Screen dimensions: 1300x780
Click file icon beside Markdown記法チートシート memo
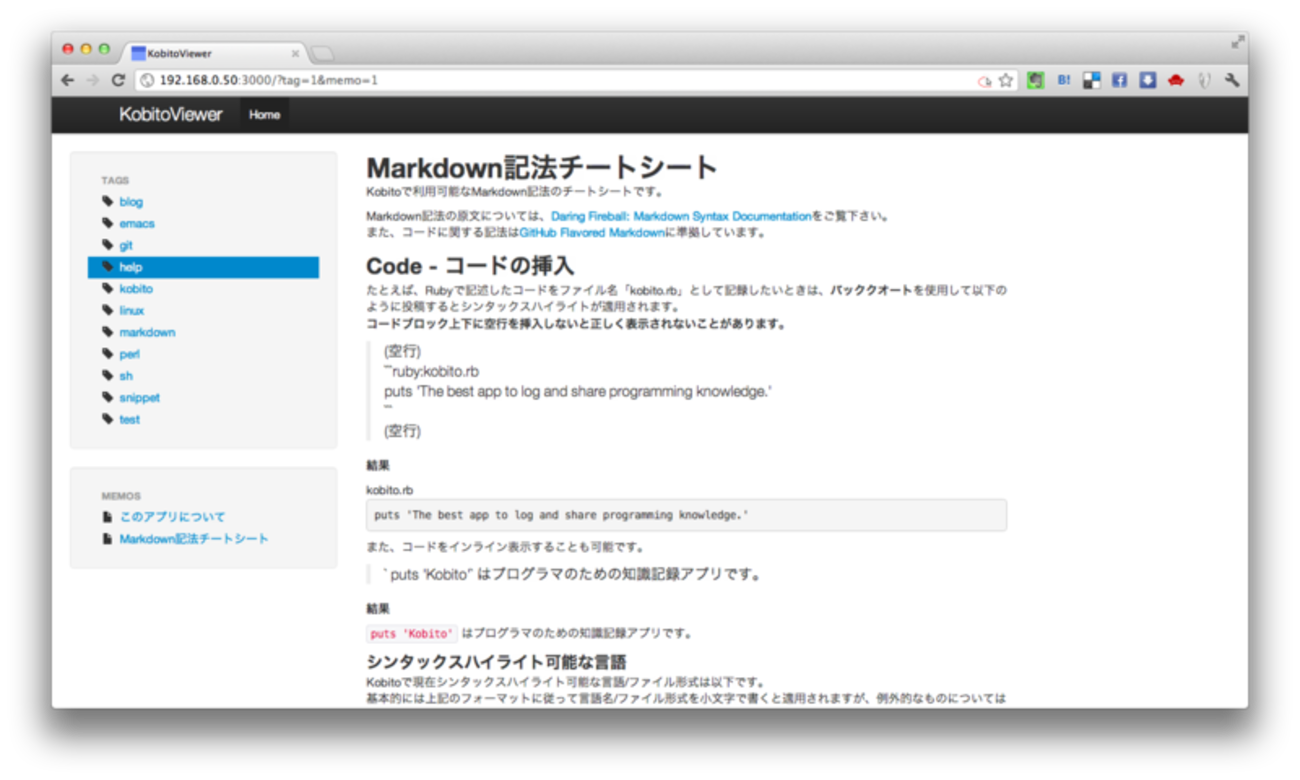pyautogui.click(x=107, y=539)
